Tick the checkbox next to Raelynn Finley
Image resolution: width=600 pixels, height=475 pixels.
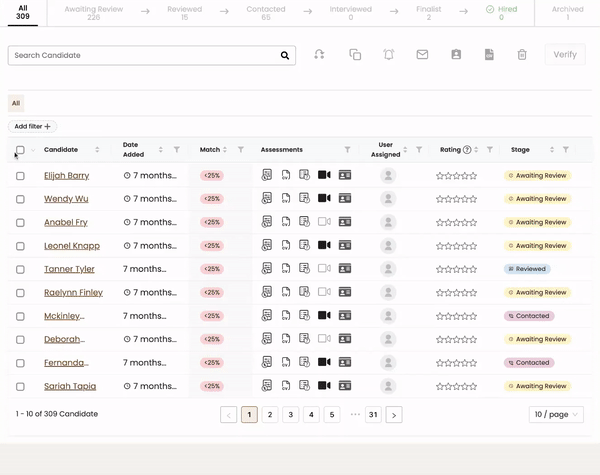coord(20,293)
